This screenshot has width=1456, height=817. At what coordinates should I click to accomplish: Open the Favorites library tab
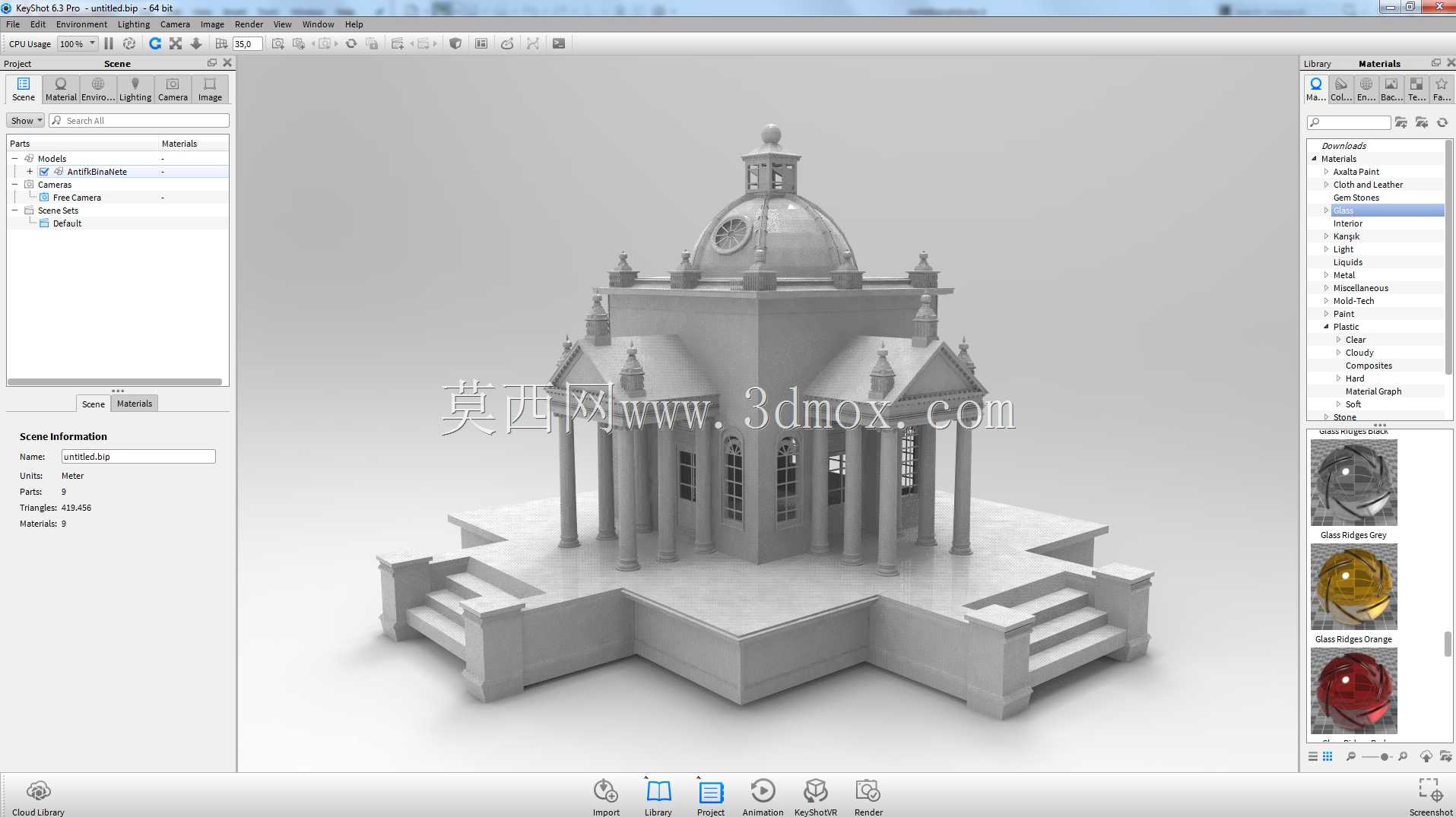(x=1442, y=89)
